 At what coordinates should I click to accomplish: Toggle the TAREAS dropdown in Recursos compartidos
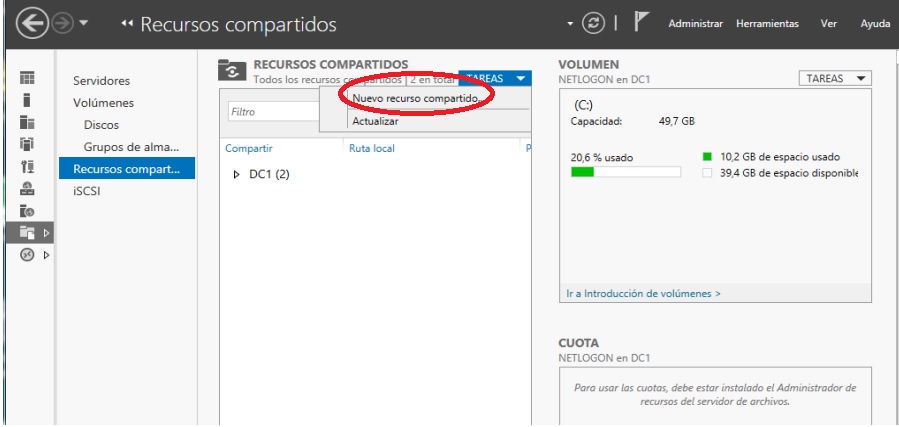[x=495, y=79]
